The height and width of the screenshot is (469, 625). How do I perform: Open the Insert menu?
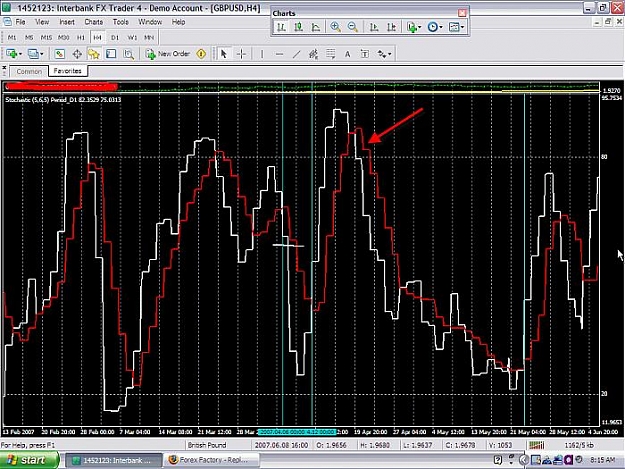click(67, 22)
